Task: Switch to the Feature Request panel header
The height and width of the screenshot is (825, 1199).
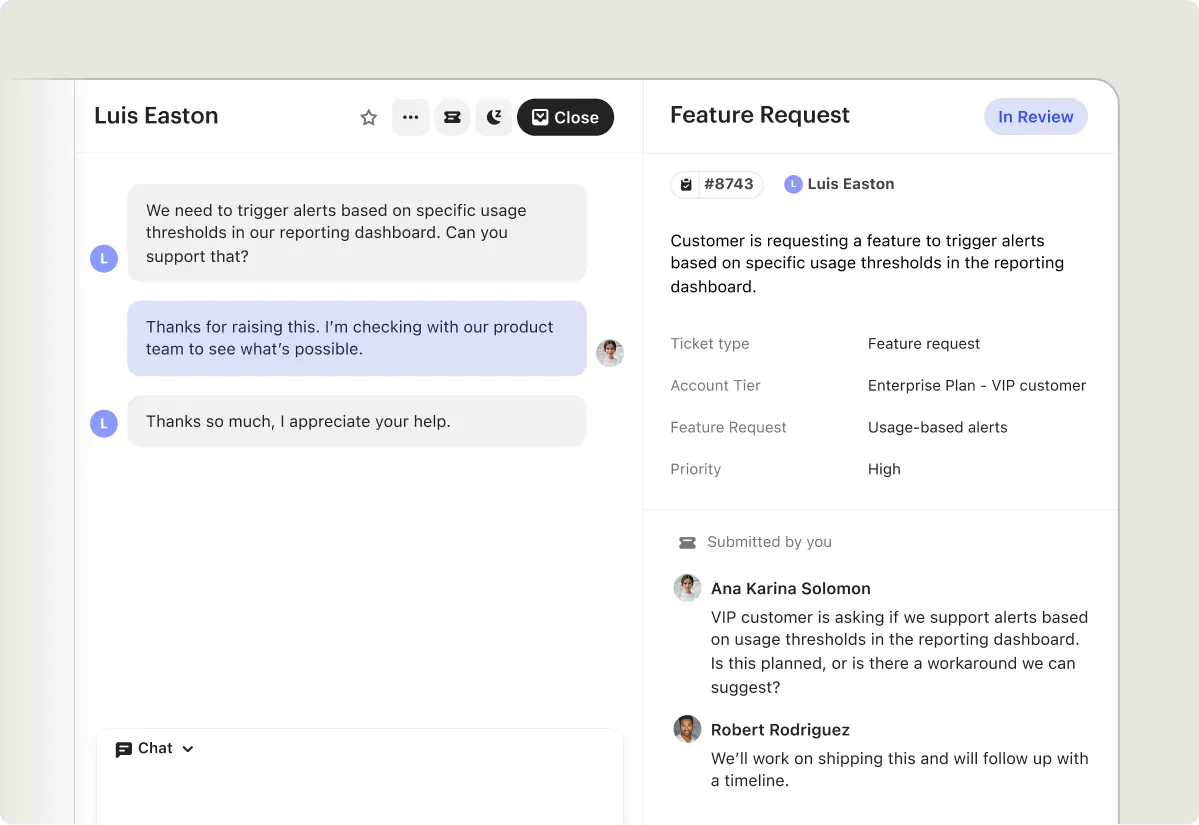Action: coord(759,115)
